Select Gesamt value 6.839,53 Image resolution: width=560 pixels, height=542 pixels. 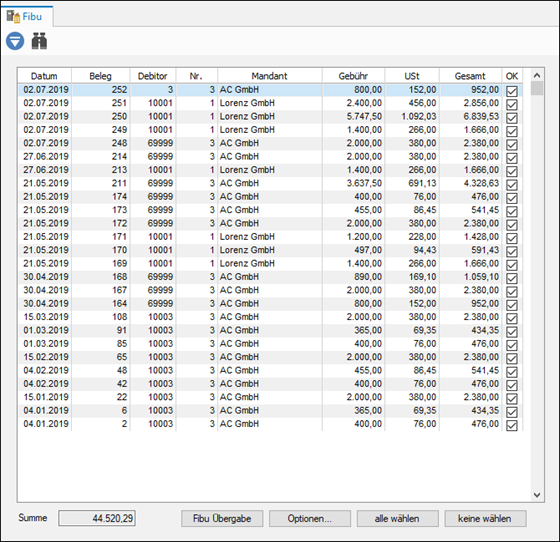click(481, 116)
